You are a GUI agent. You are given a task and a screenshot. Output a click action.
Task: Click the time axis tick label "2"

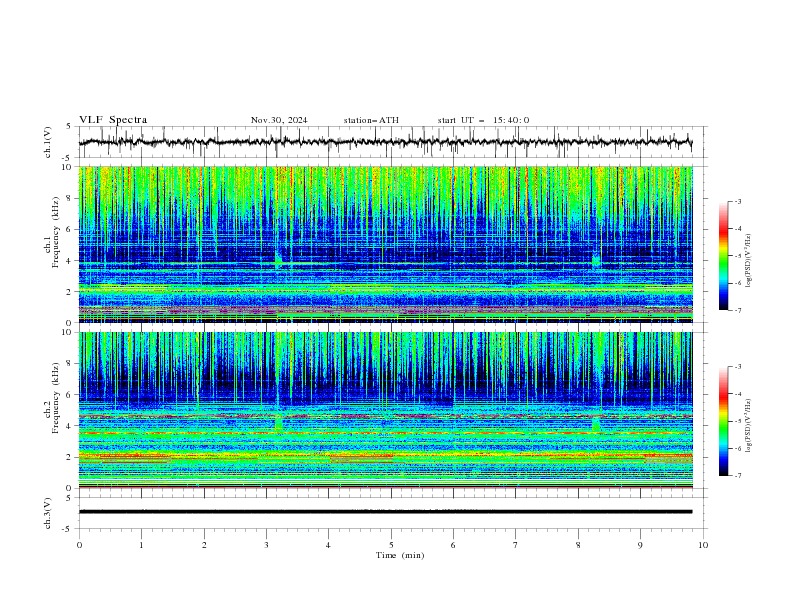[204, 545]
